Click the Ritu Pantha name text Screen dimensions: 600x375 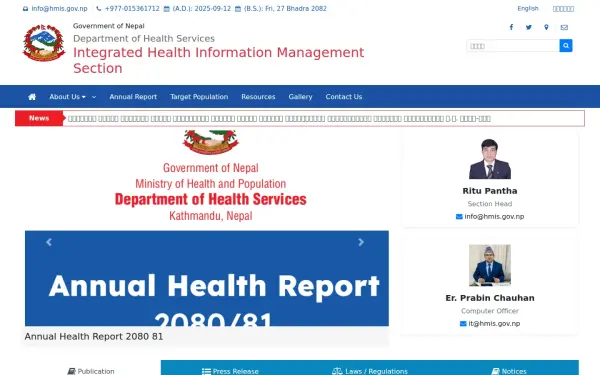[490, 191]
